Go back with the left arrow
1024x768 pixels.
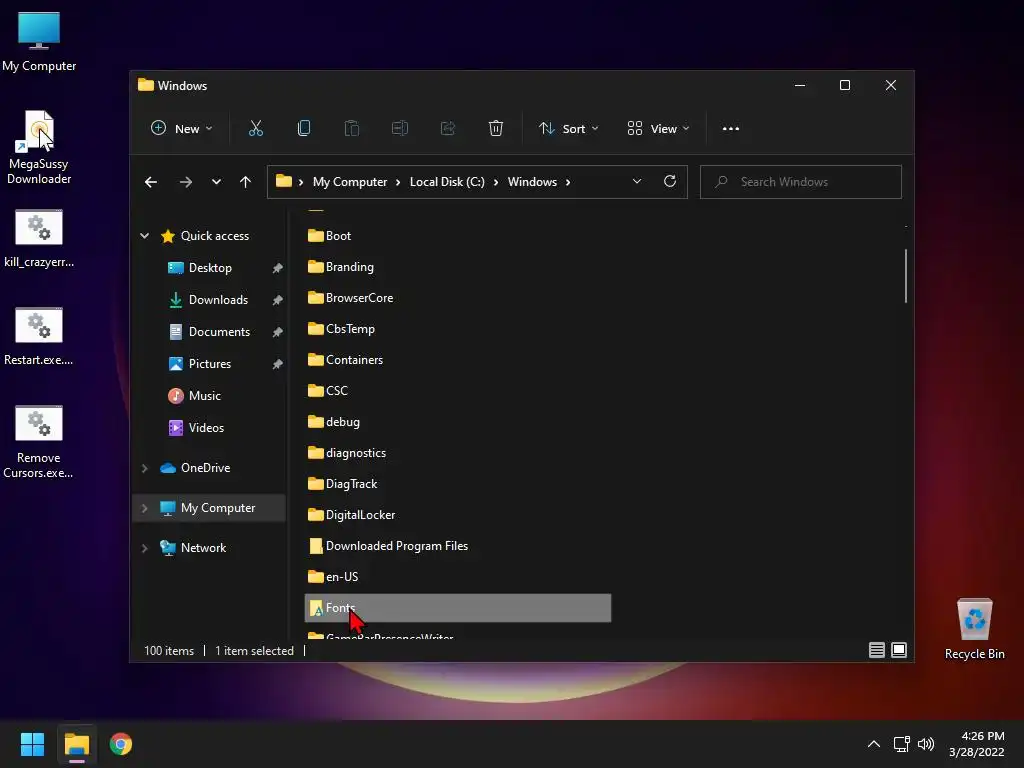click(151, 182)
